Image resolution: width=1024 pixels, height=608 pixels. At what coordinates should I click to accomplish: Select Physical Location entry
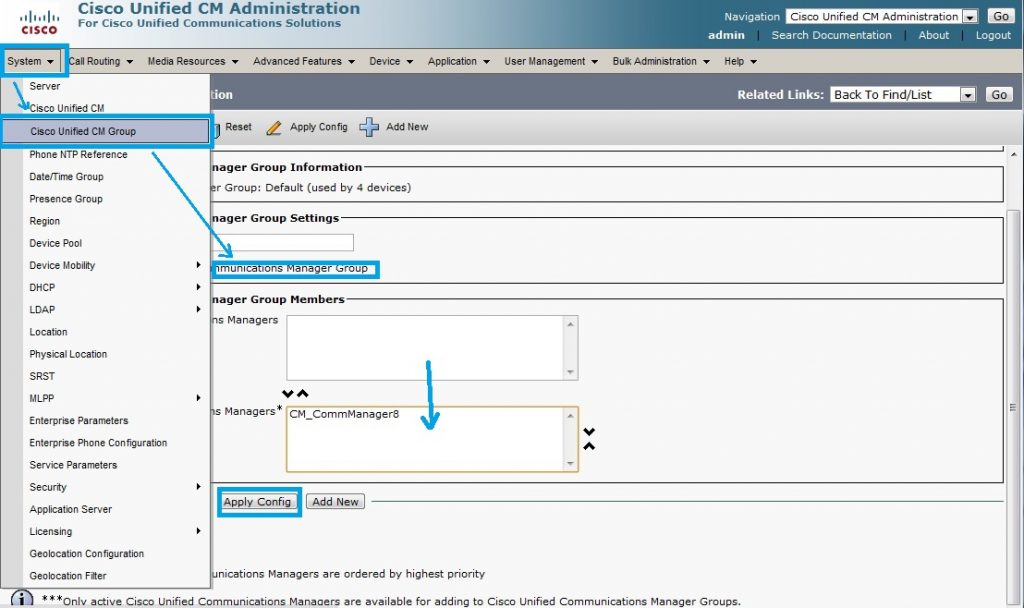[x=68, y=355]
